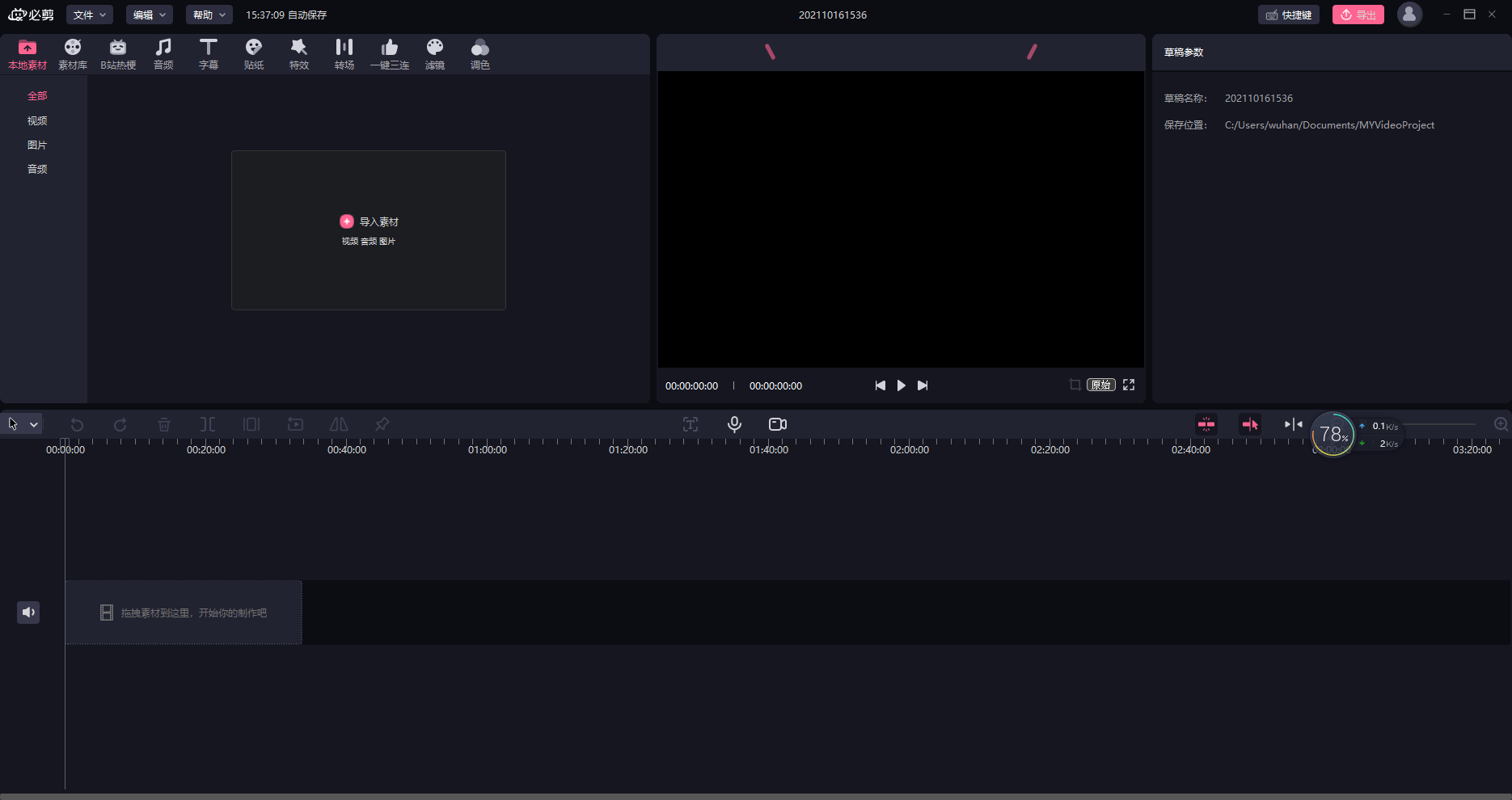Open the 字幕 subtitle tool
This screenshot has height=800, width=1512.
[209, 54]
